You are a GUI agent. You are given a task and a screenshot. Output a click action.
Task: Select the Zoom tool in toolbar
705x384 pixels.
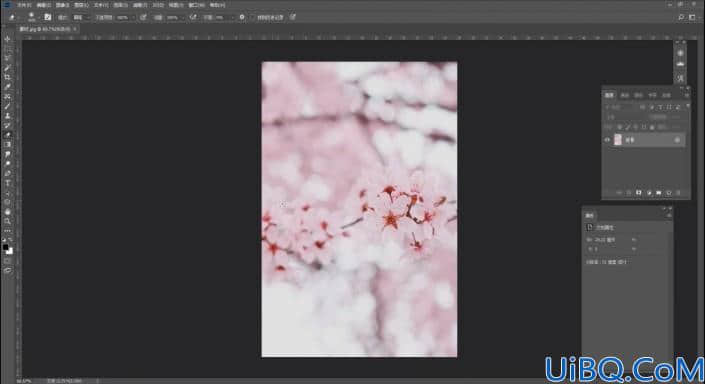[x=7, y=221]
